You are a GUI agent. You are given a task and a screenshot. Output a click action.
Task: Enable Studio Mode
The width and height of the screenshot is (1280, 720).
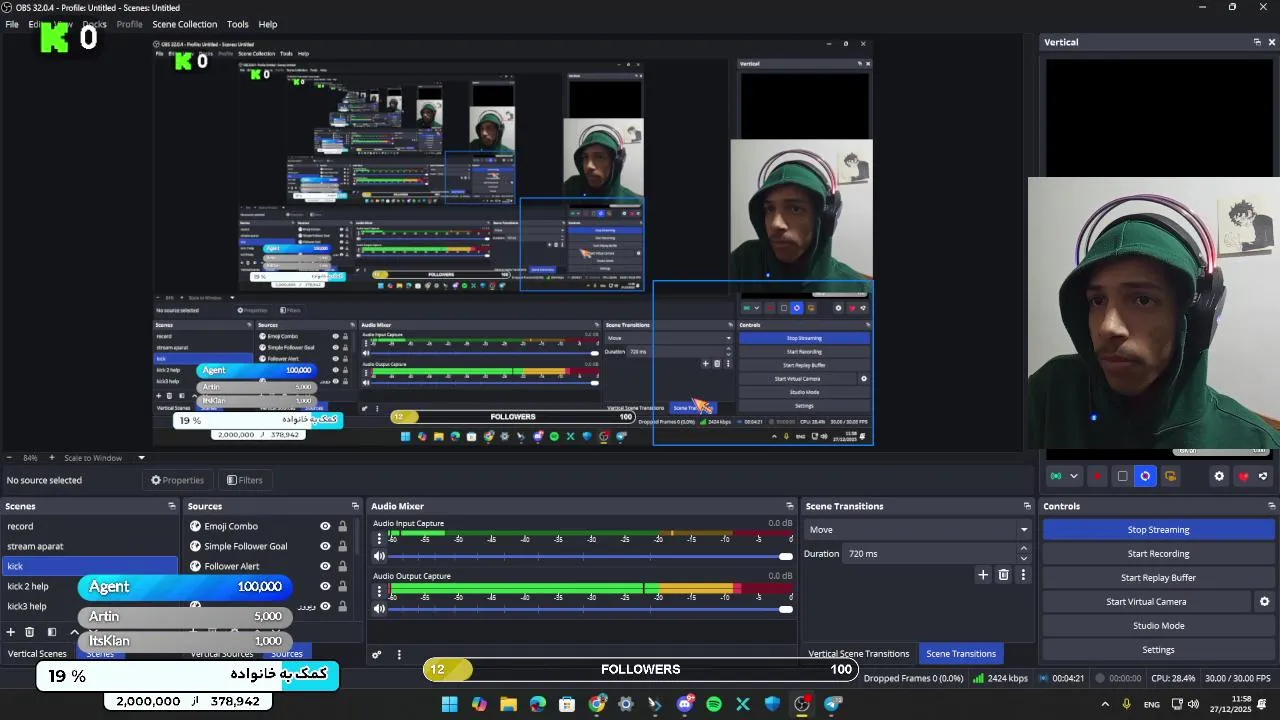tap(1158, 626)
